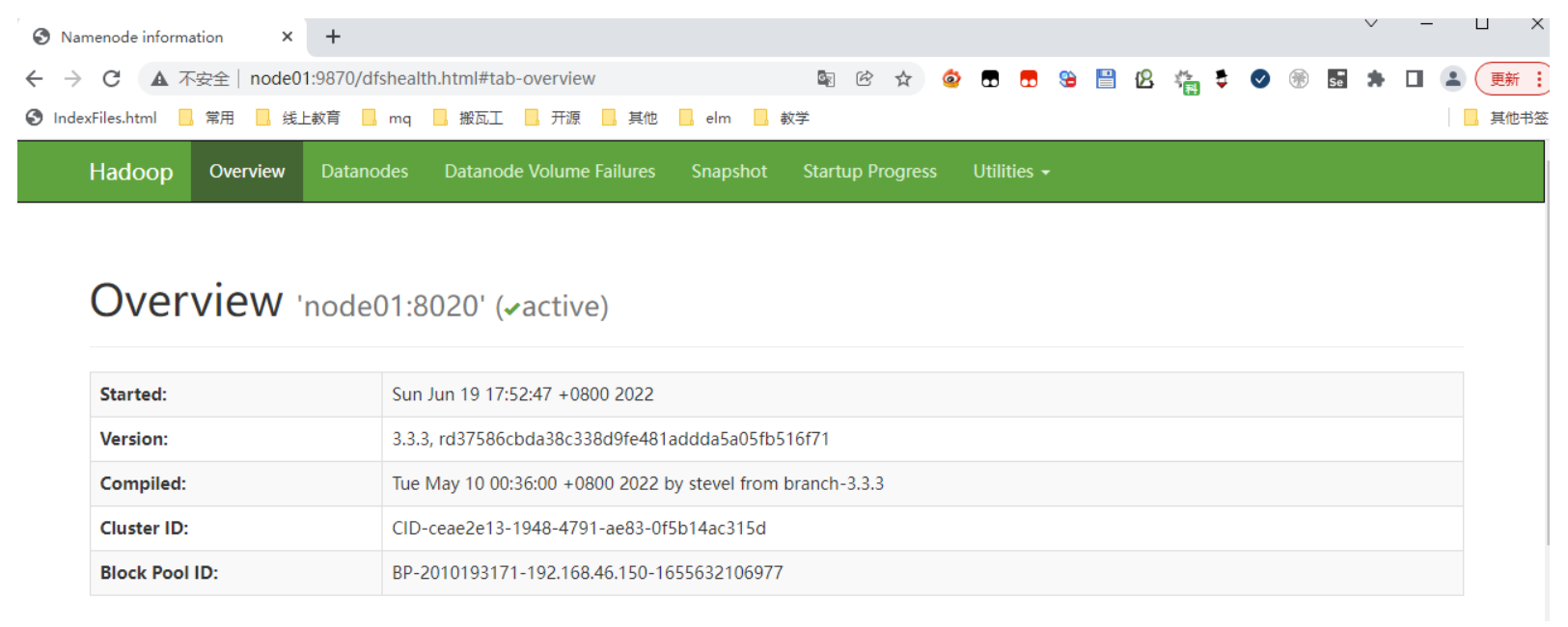Click the green active checkmark status
The height and width of the screenshot is (627, 1568).
[x=512, y=310]
